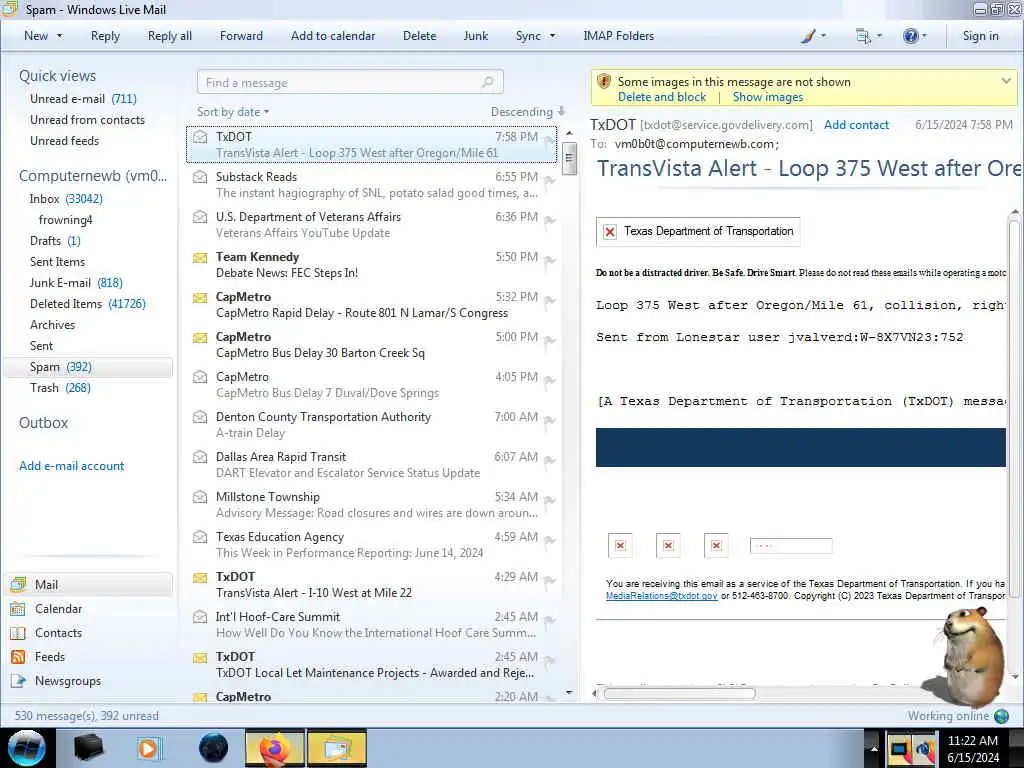Viewport: 1024px width, 768px height.
Task: Click Junk in the toolbar
Action: [475, 36]
